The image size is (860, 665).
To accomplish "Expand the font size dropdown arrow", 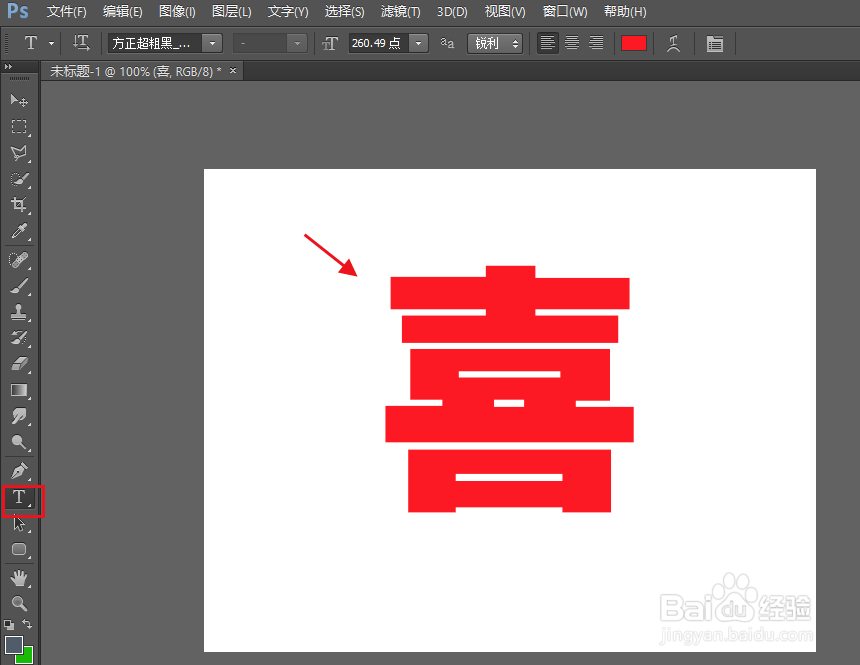I will [x=418, y=43].
